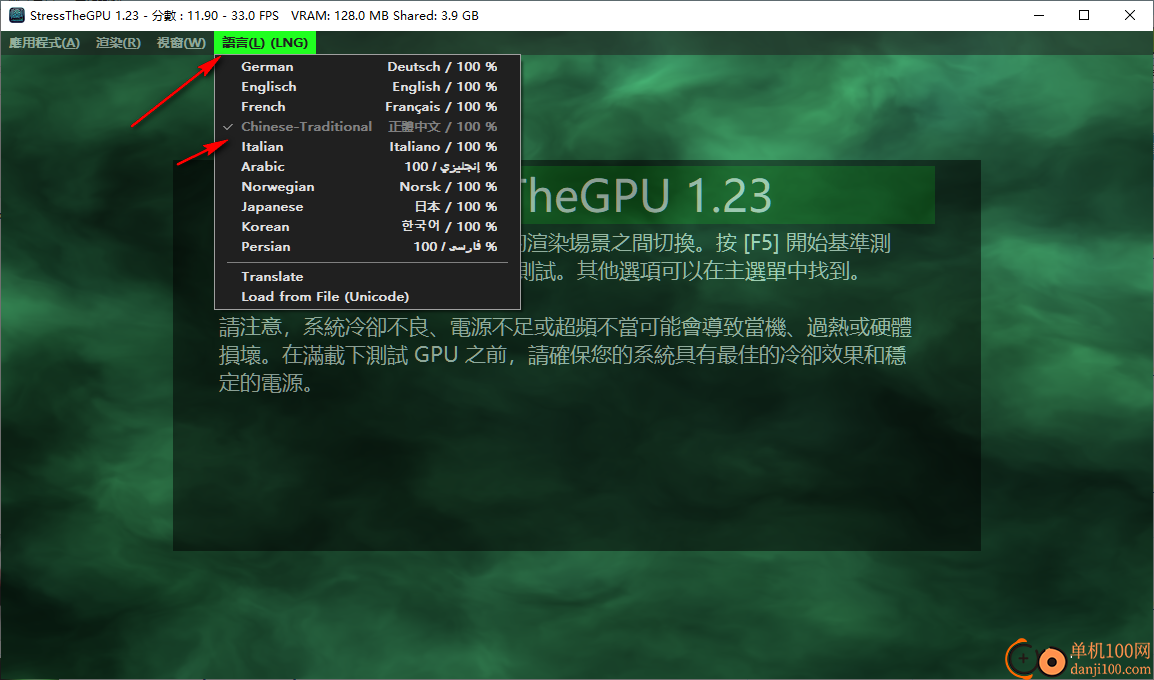The width and height of the screenshot is (1154, 680).
Task: Minimize the StressTheGPU window
Action: [1037, 15]
